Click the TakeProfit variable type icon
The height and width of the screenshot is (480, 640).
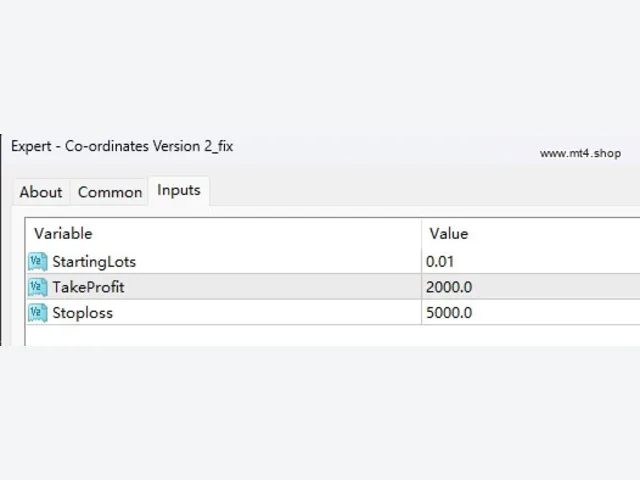[x=38, y=287]
